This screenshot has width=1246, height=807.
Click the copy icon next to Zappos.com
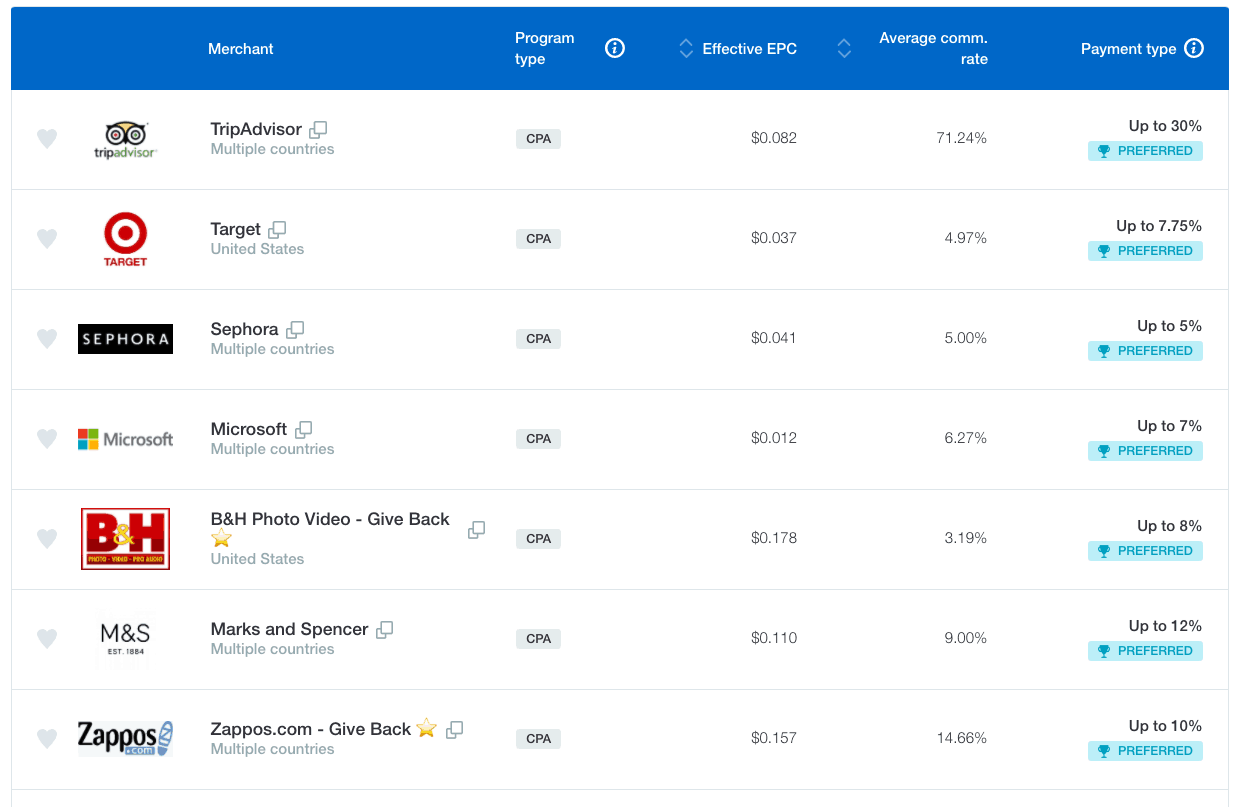tap(454, 730)
